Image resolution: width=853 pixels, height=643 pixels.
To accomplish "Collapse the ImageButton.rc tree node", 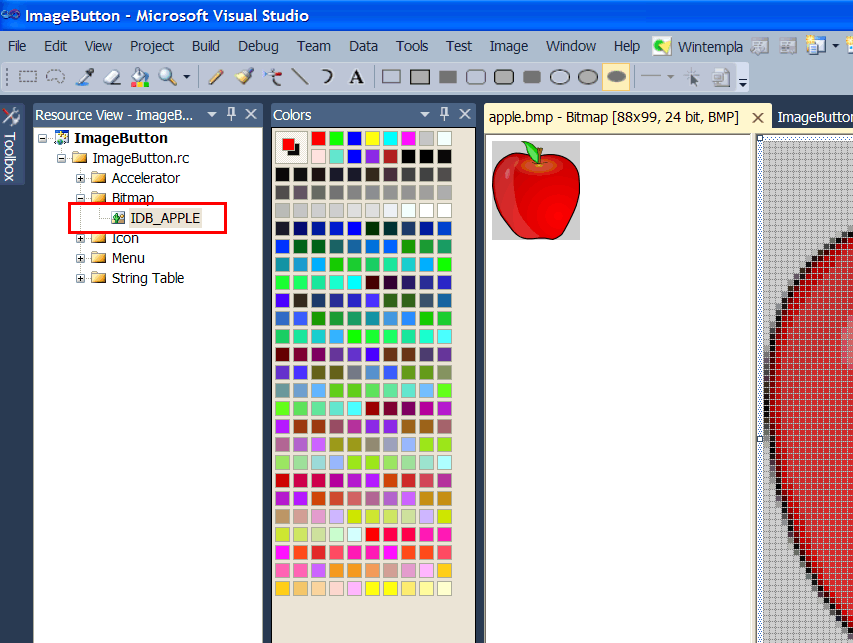I will click(x=61, y=158).
